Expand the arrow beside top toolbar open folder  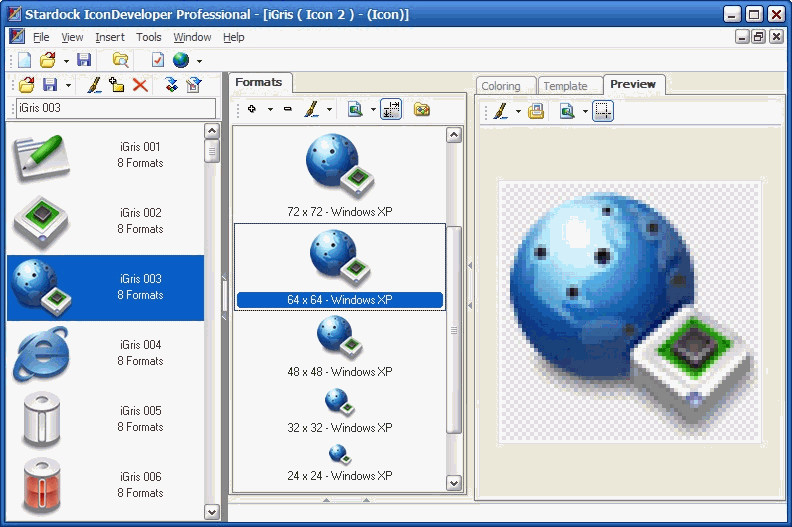click(66, 61)
